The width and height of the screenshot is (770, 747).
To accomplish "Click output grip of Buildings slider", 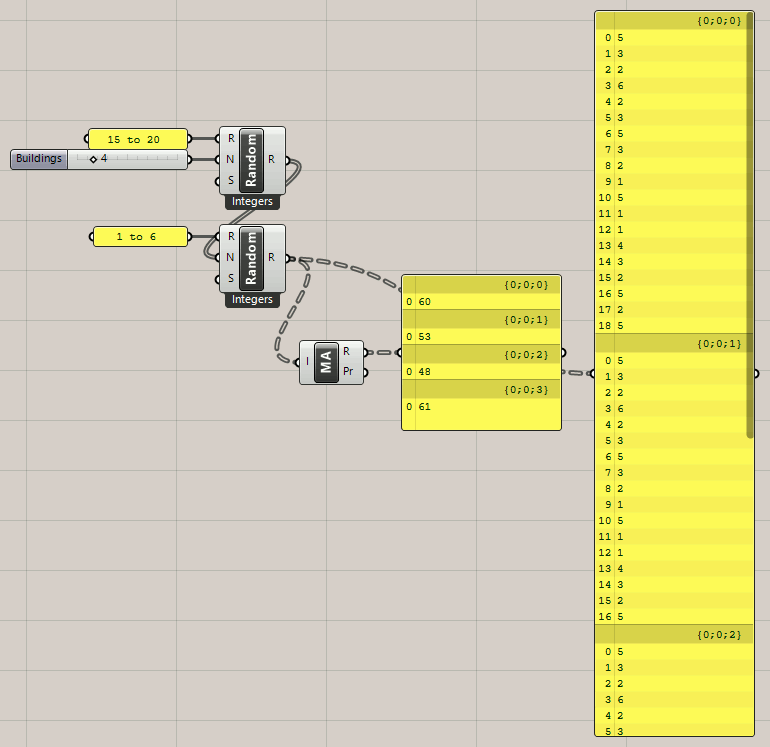I will (x=190, y=160).
